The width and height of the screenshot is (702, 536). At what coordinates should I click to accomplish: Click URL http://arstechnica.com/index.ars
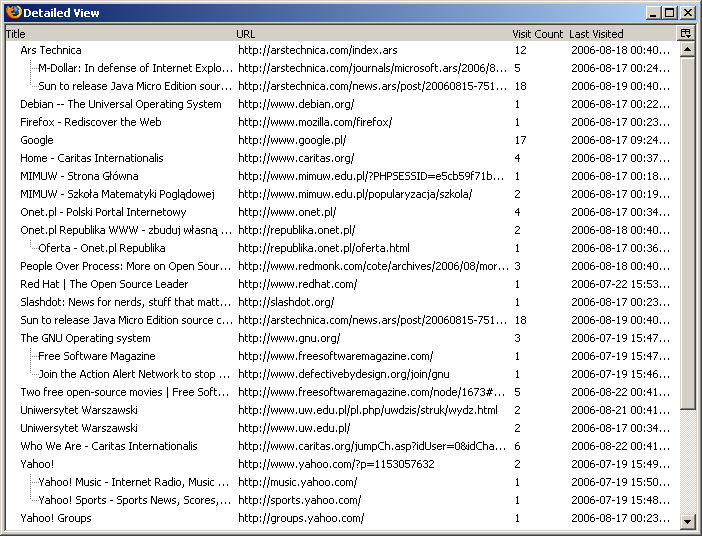tap(318, 50)
